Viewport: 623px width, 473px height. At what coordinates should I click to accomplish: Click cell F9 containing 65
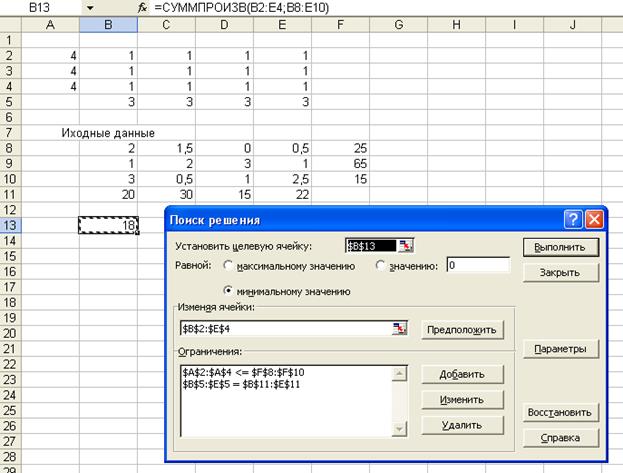341,164
